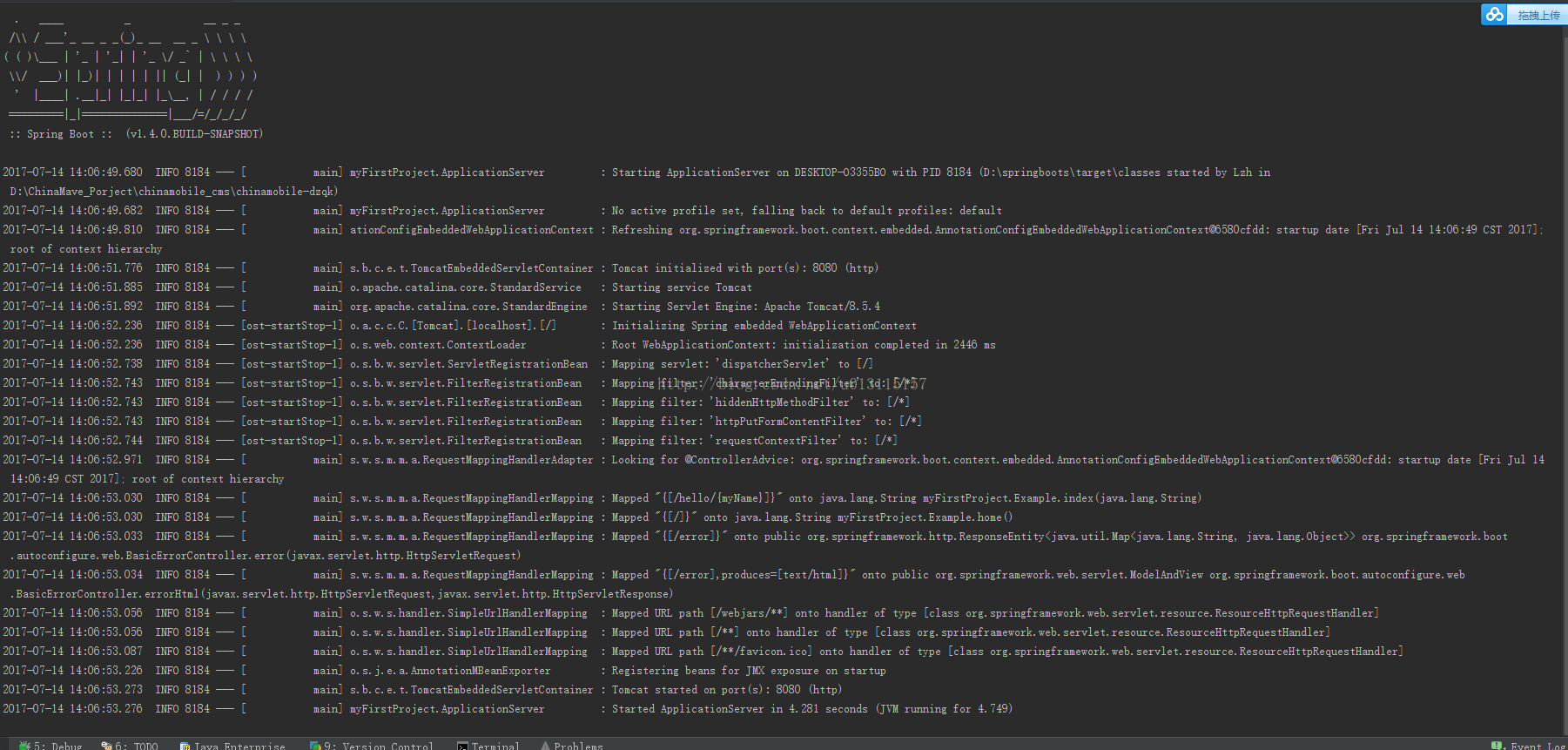
Task: Click the path line 'D:\ChinaMave_Porject\chinamobile_cms'
Action: [174, 192]
